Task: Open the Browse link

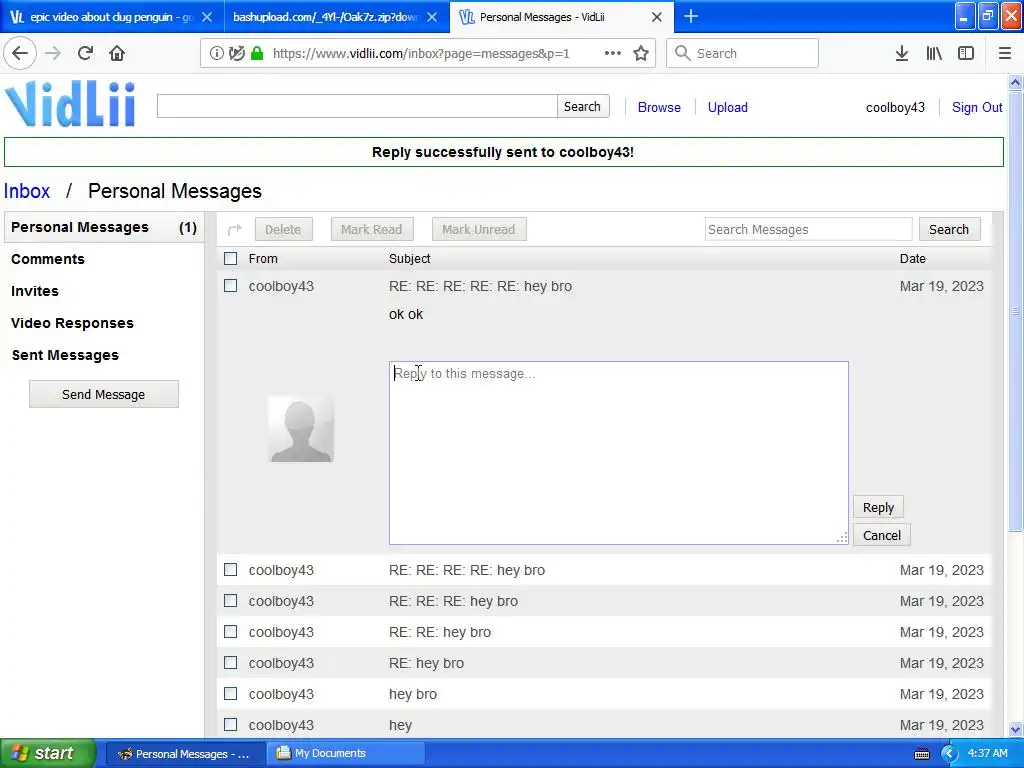Action: [x=659, y=107]
